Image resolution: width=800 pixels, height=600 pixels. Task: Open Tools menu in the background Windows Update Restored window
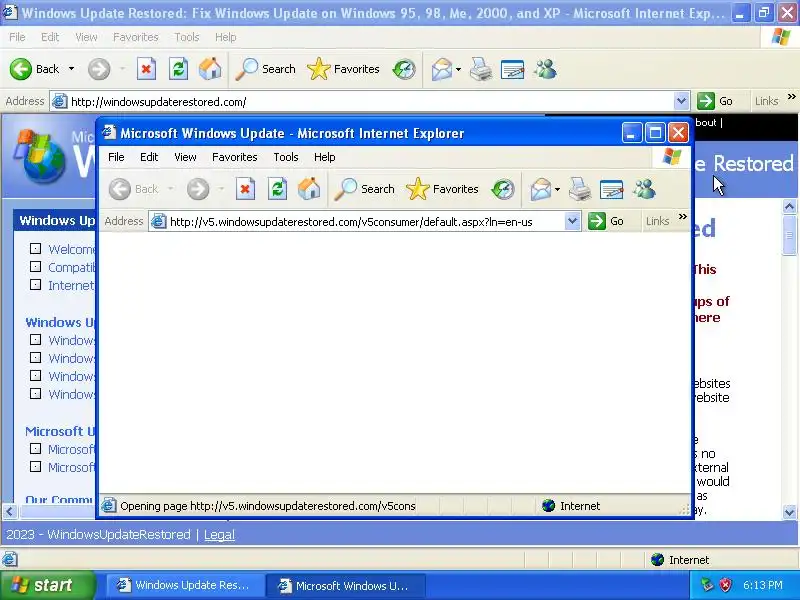[187, 37]
